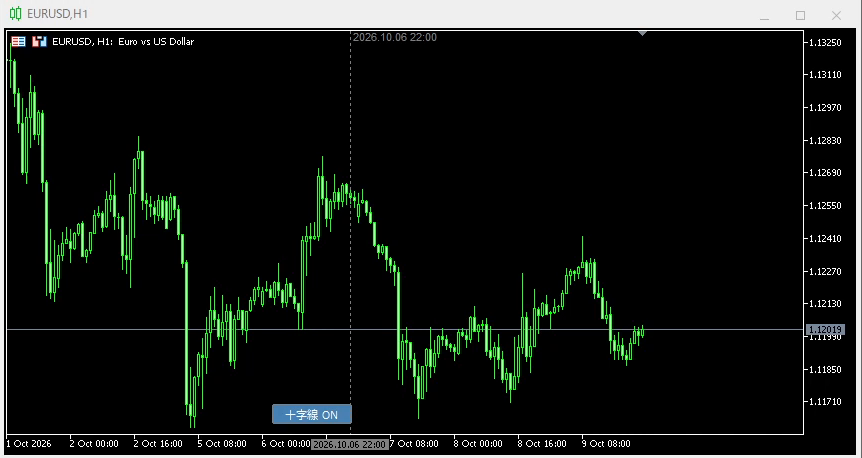Click the EURUSD, H1: Euro vs US Dollar caption

123,41
